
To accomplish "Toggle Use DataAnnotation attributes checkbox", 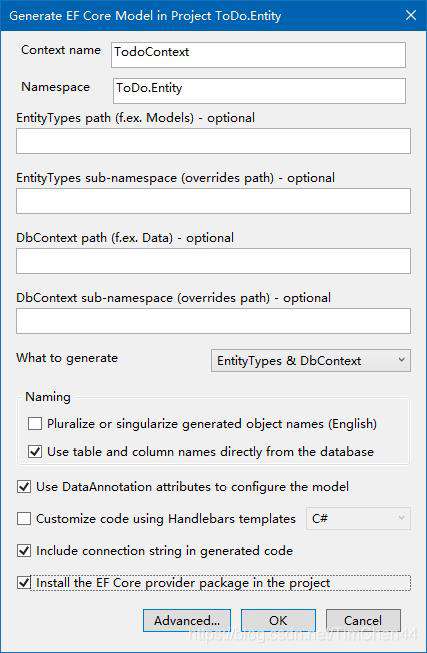I will [24, 486].
